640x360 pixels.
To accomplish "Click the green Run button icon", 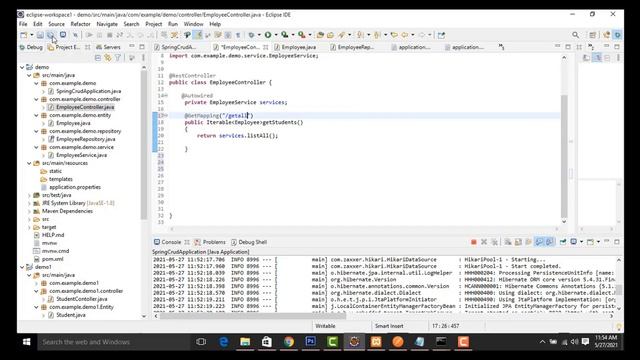I will point(268,35).
